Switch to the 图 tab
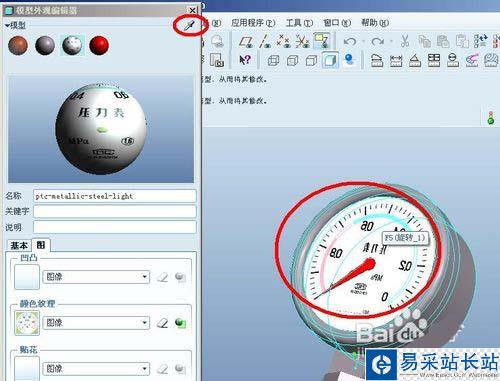The width and height of the screenshot is (500, 381). point(41,245)
